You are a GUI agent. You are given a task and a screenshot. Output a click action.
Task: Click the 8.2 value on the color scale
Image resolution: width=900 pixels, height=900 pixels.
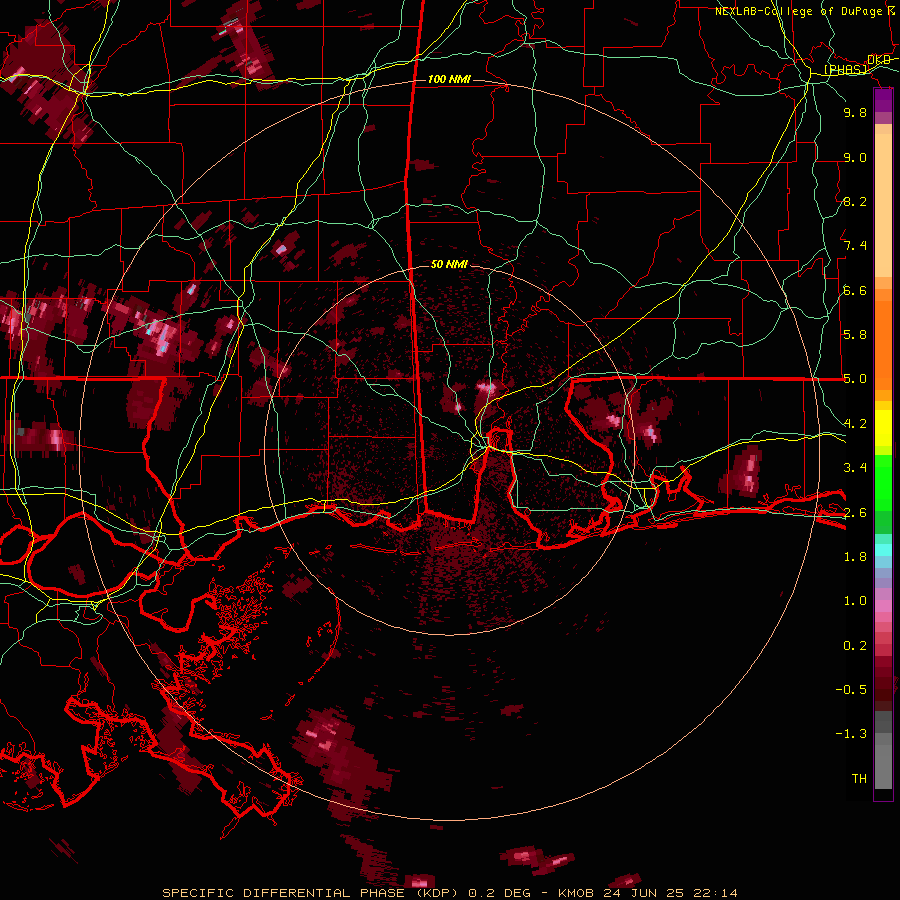click(x=855, y=201)
